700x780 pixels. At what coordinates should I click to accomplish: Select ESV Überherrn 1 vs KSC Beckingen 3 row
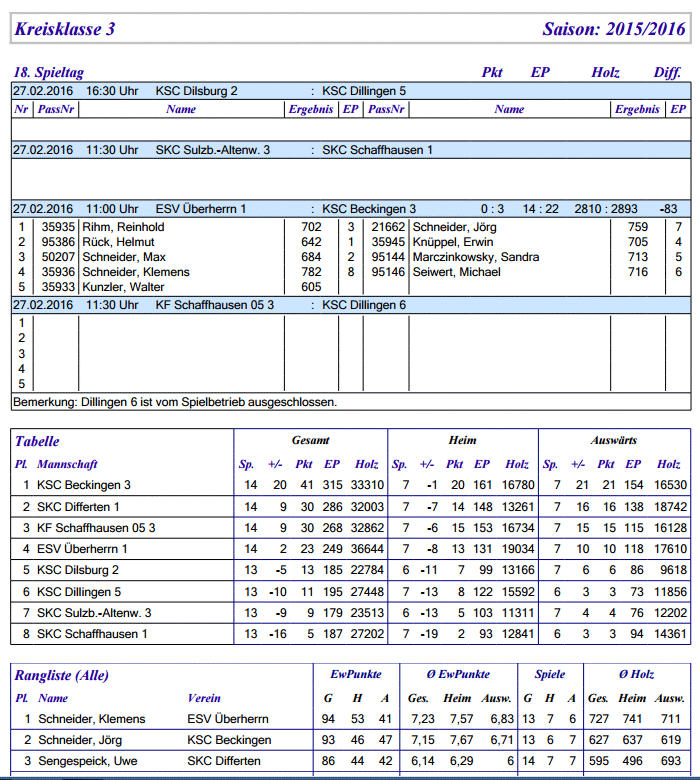pos(351,208)
